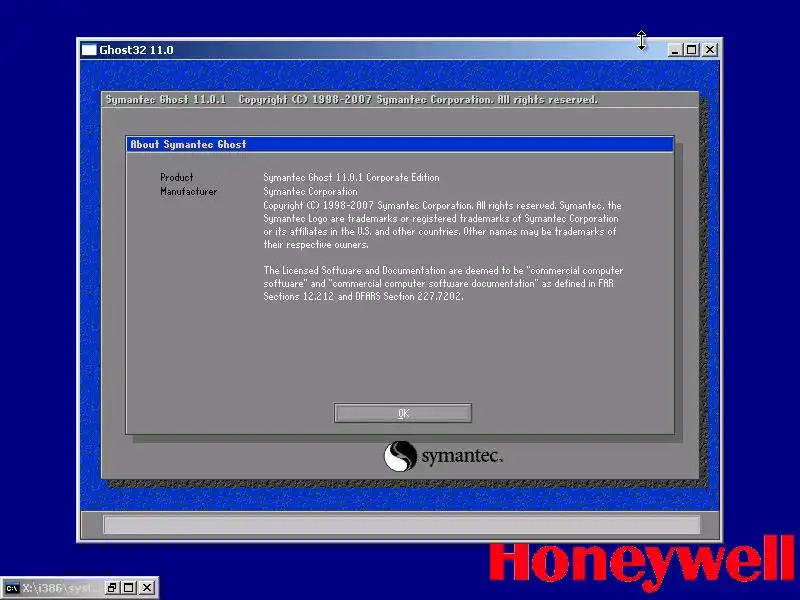
Task: Click the "Product" label
Action: point(177,178)
